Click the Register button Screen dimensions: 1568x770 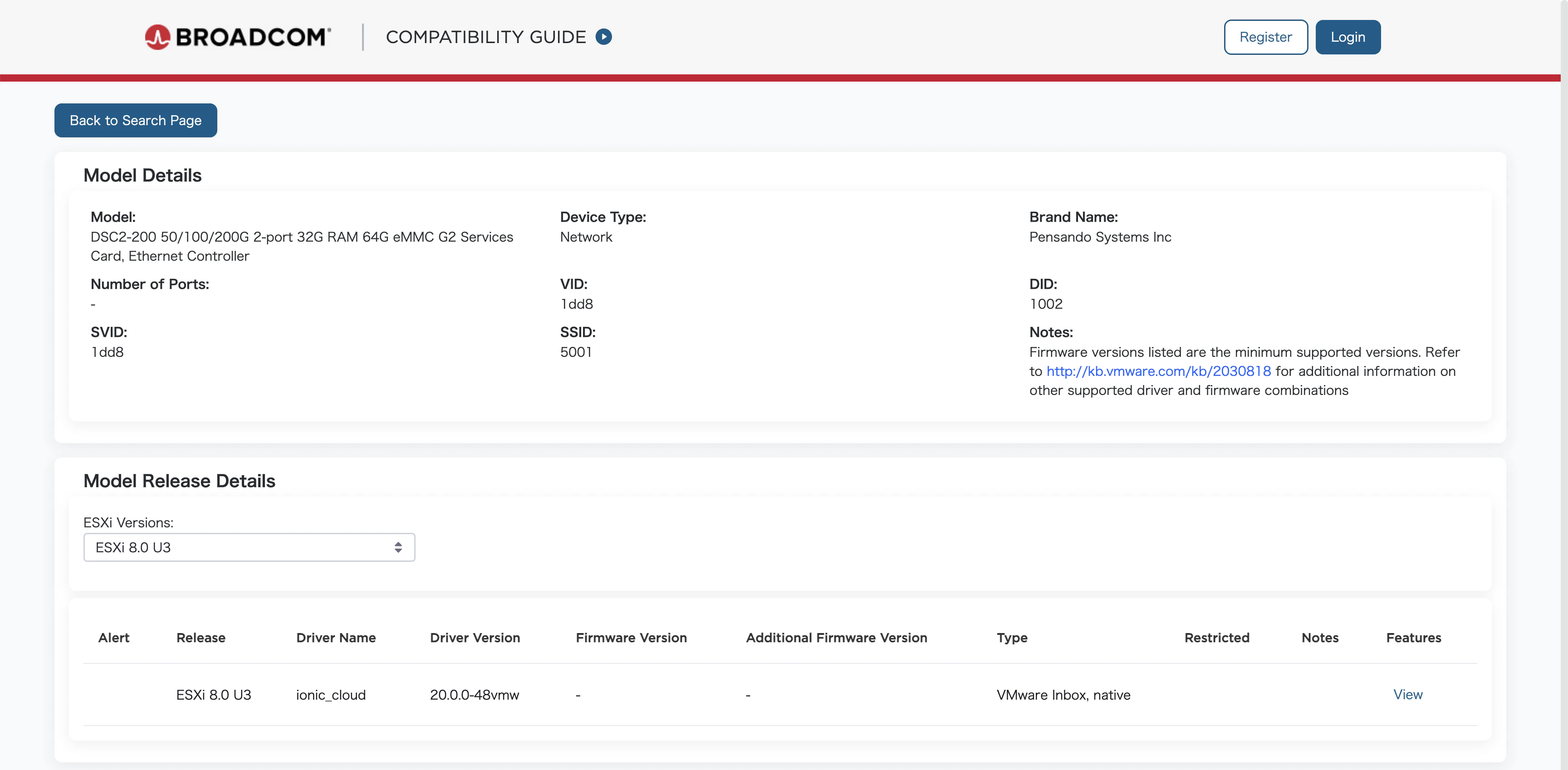coord(1265,37)
